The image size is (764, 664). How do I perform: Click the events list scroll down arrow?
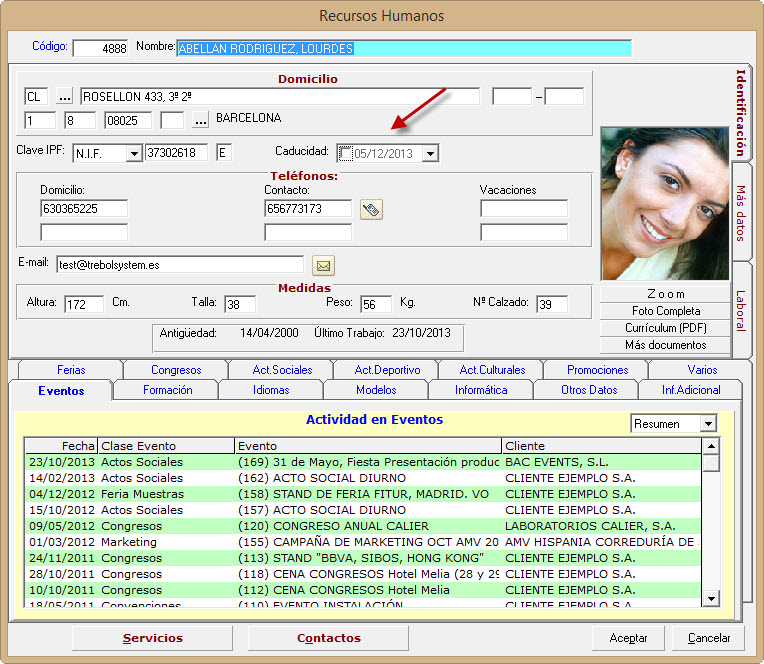[711, 598]
